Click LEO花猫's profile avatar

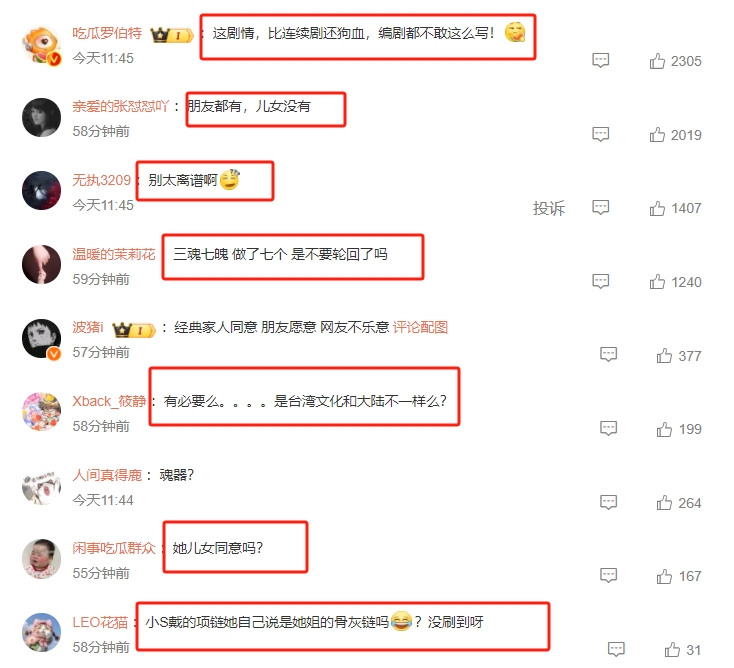click(42, 632)
